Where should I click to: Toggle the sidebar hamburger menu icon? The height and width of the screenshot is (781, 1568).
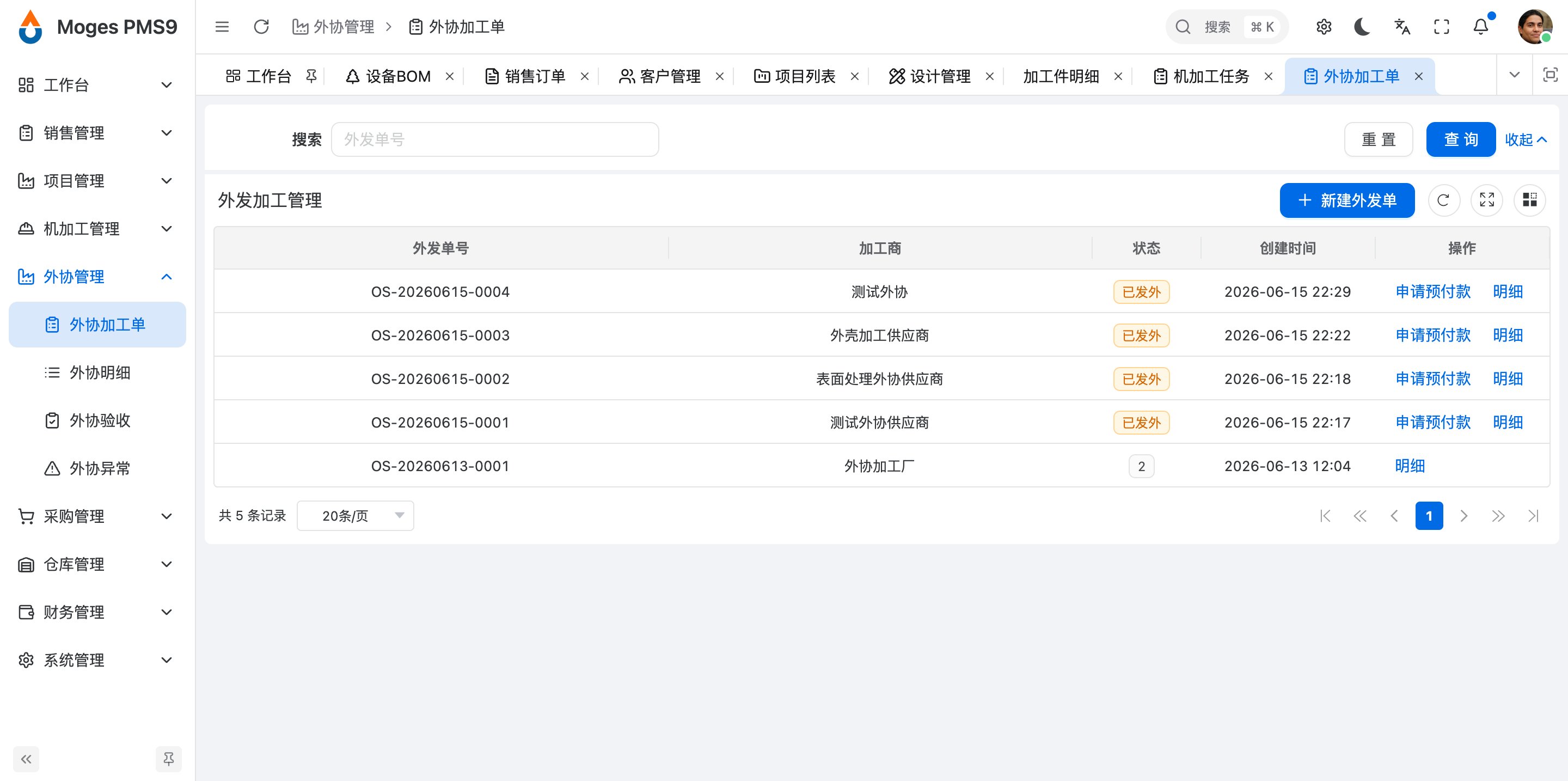coord(222,27)
